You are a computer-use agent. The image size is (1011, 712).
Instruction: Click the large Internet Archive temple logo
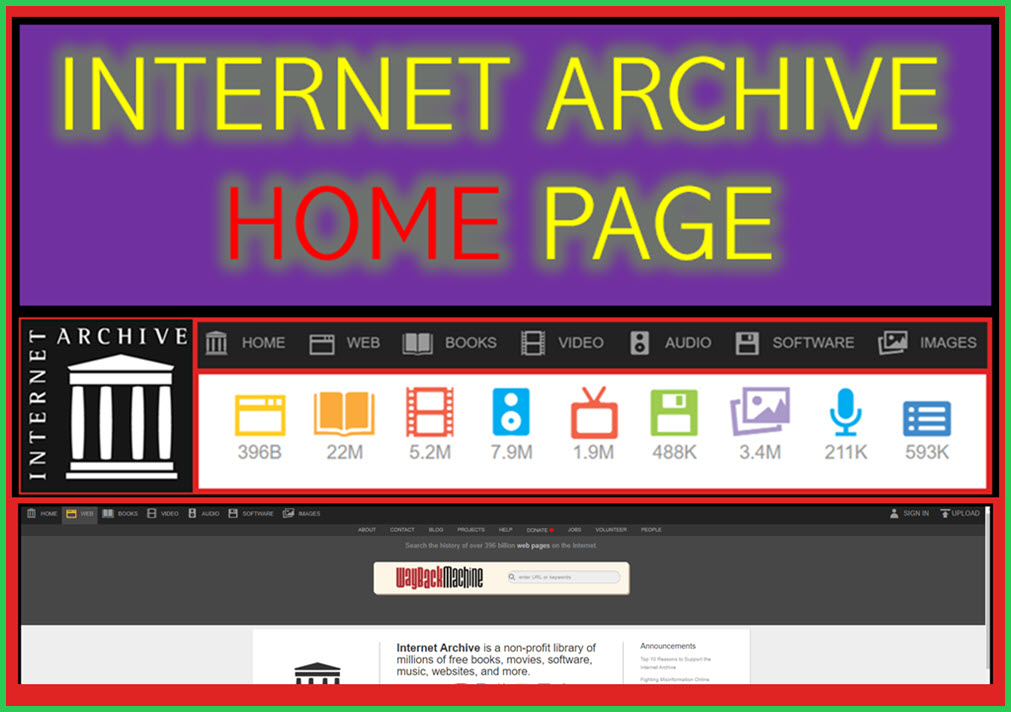[121, 417]
